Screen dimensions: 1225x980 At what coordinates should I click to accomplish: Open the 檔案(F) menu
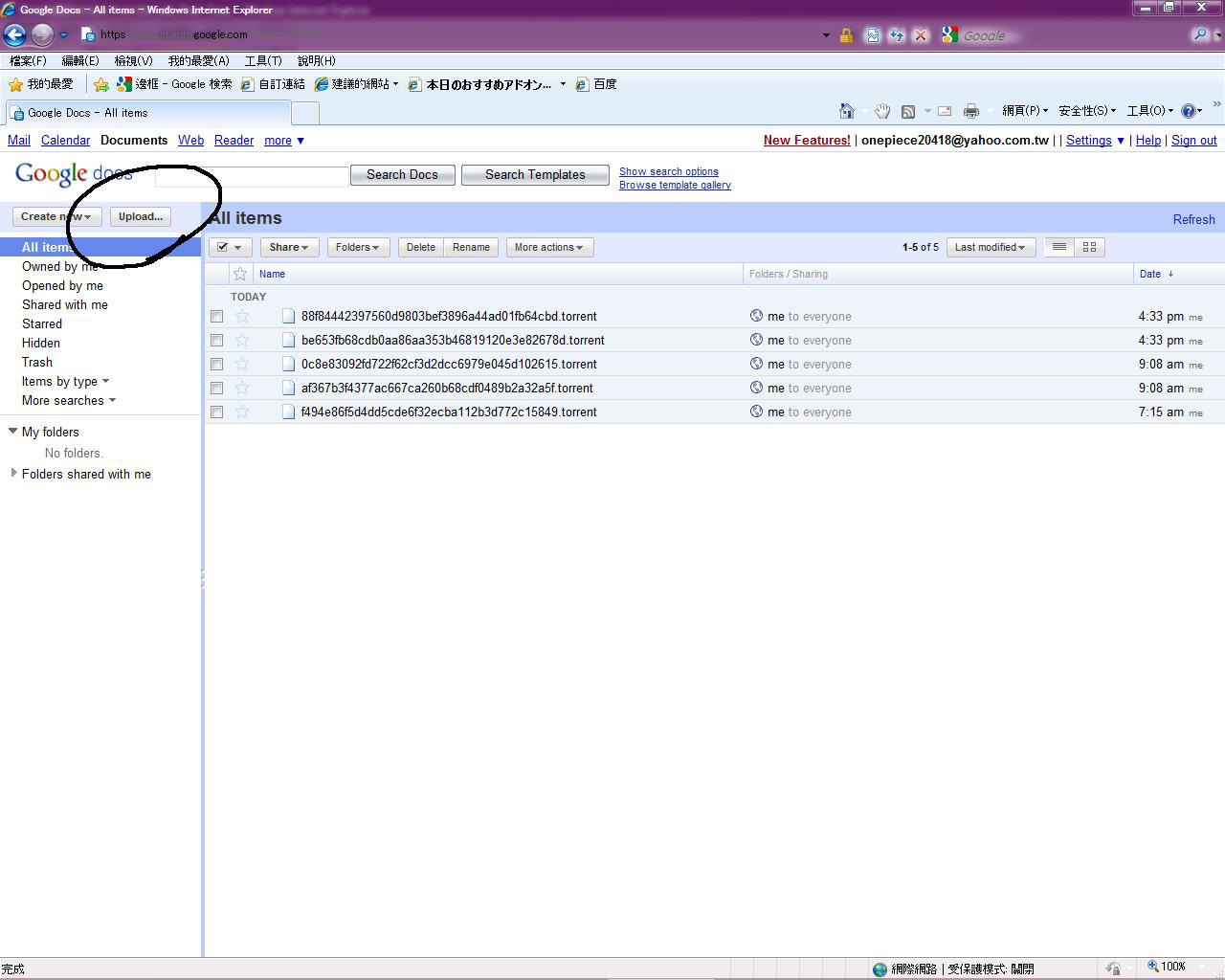tap(28, 60)
